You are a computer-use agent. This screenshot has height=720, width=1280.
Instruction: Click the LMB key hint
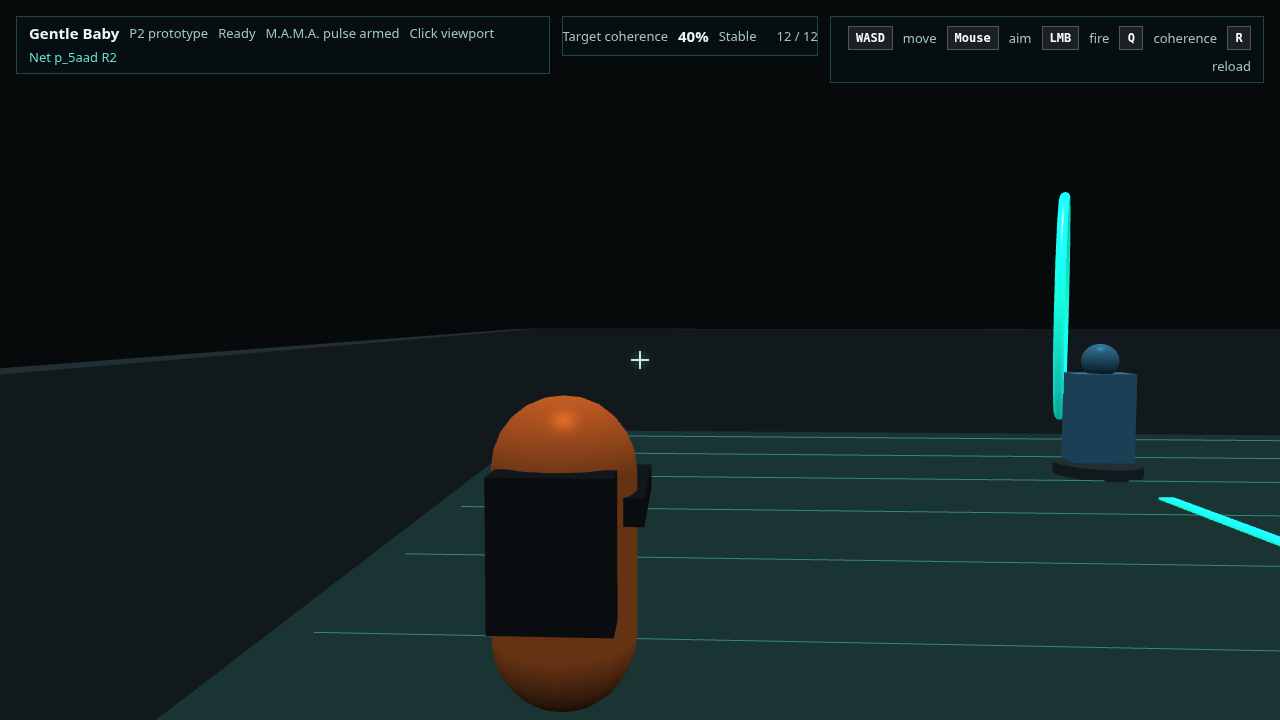click(x=1060, y=38)
